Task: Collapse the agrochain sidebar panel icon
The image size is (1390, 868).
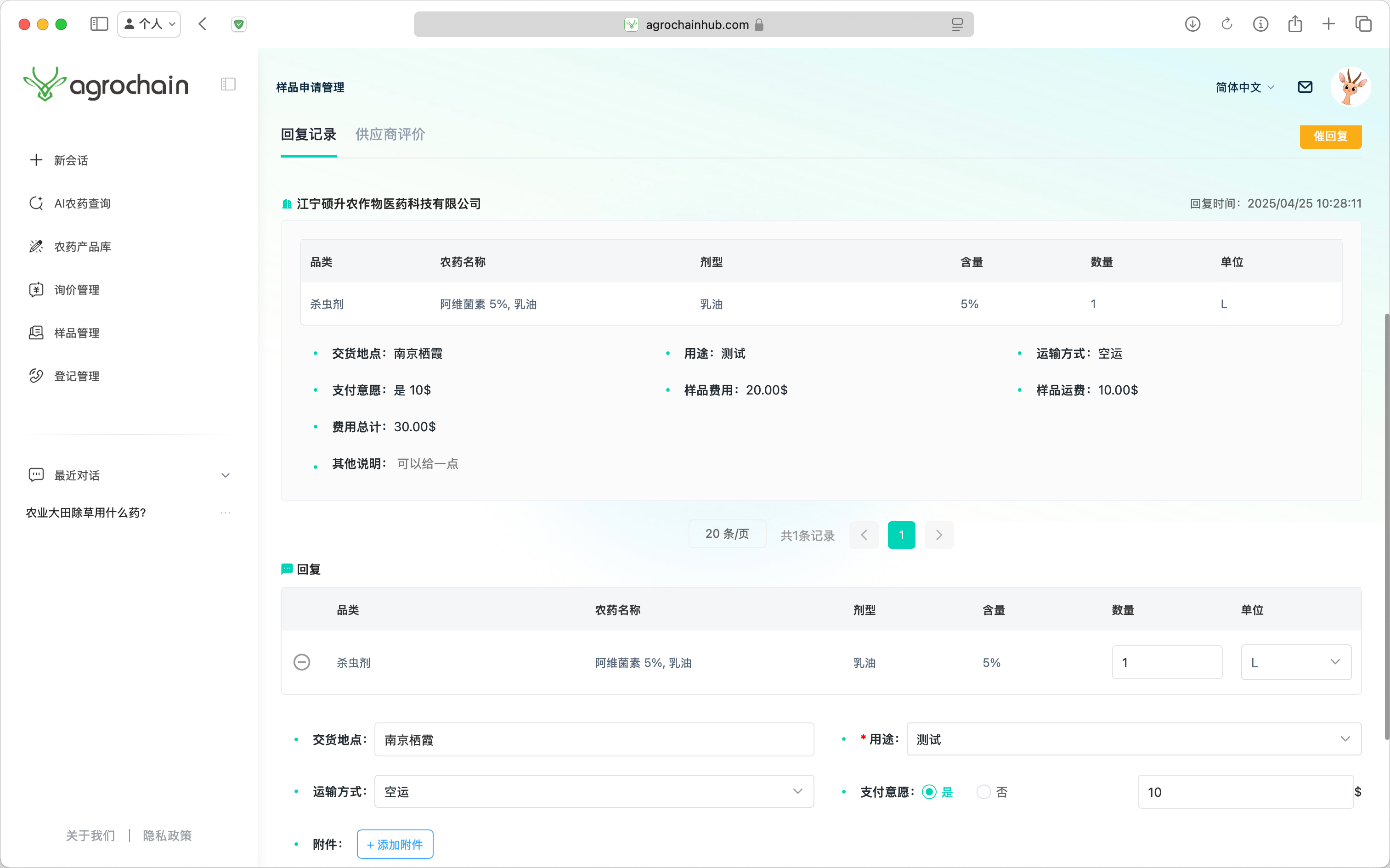Action: [228, 85]
